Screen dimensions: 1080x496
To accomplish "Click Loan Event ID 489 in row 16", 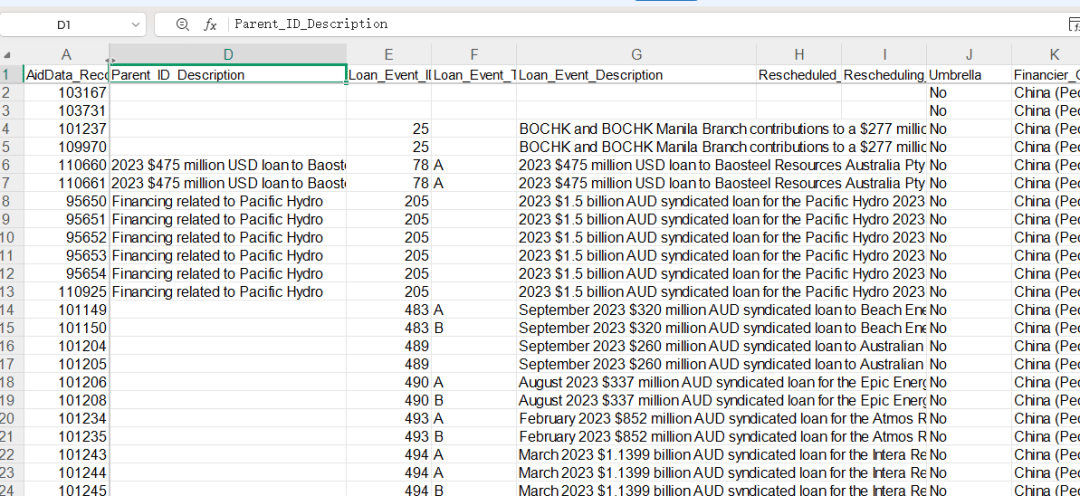I will pyautogui.click(x=390, y=346).
